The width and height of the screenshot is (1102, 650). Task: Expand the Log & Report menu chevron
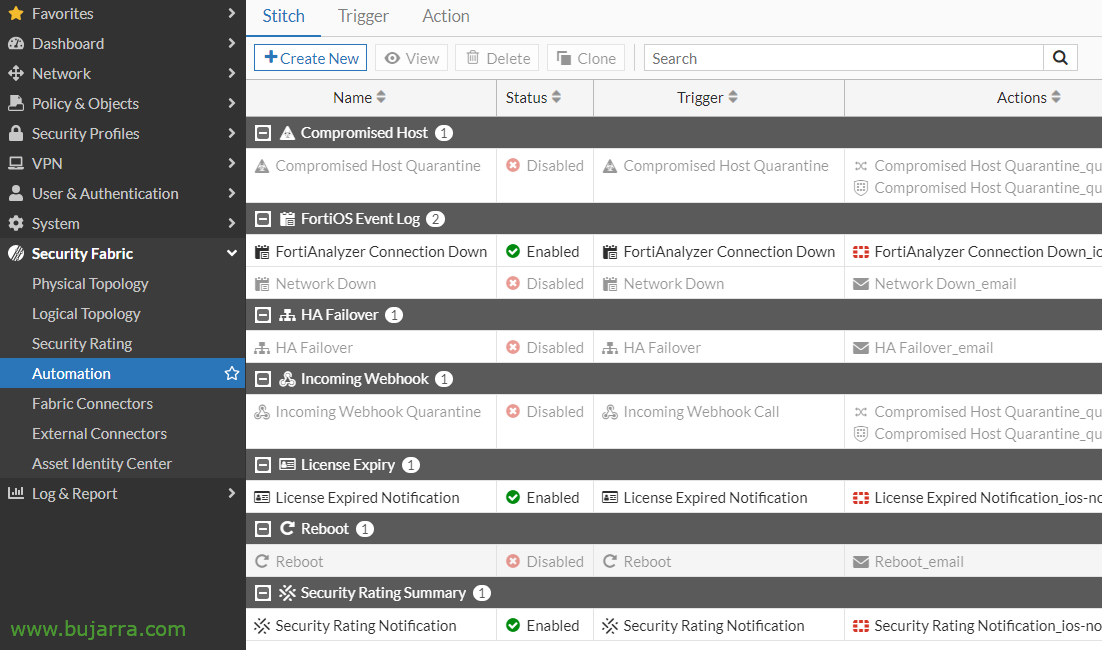[231, 493]
